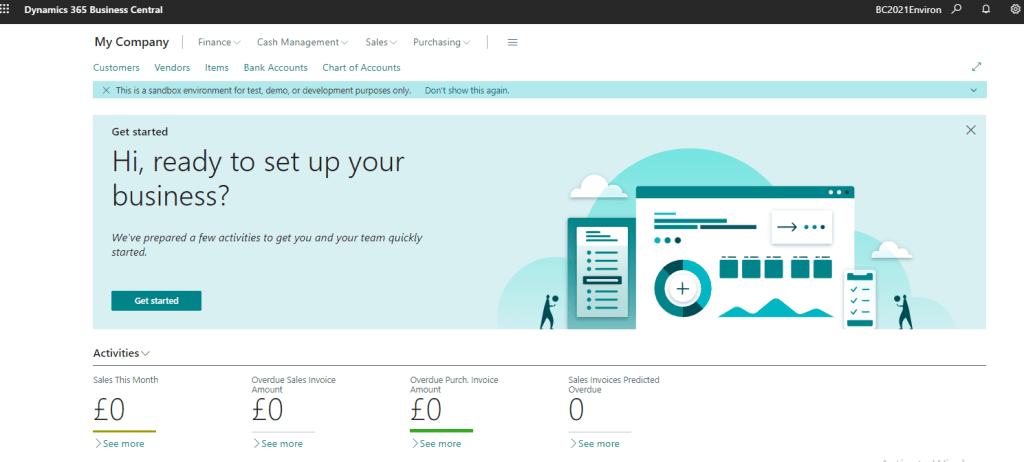Go to the Customers list
The height and width of the screenshot is (462, 1024).
tap(116, 68)
